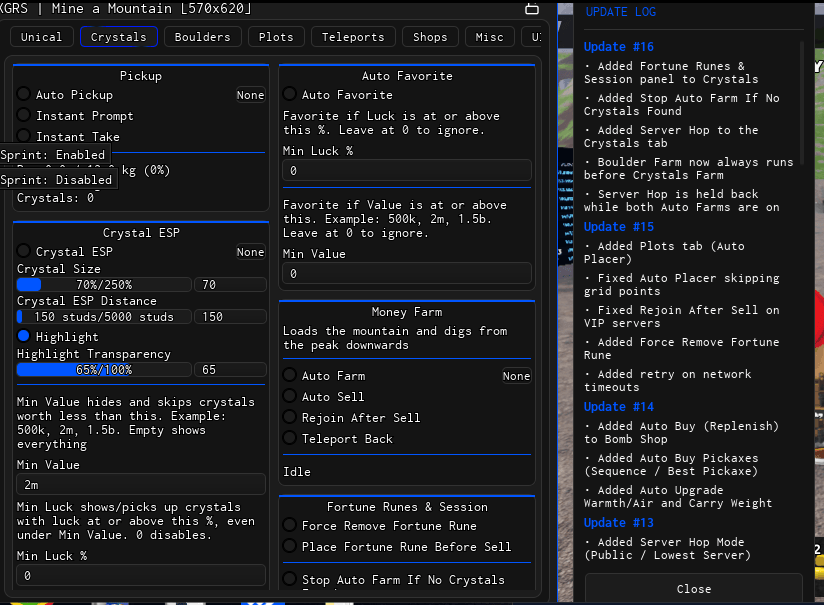The height and width of the screenshot is (605, 824).
Task: Click the Update #14 heading
Action: (619, 406)
